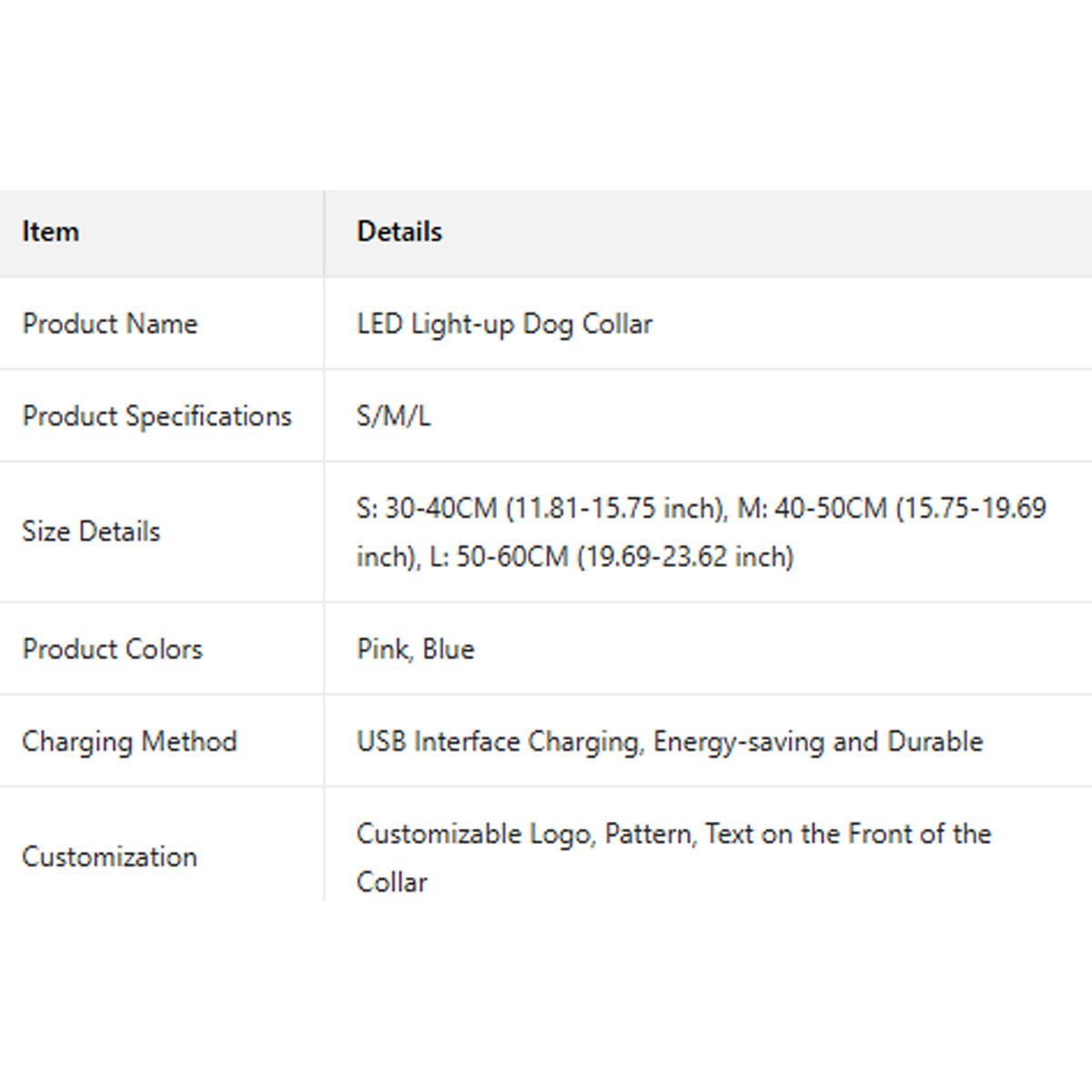The width and height of the screenshot is (1092, 1092).
Task: Select the Product Name row label
Action: [110, 324]
